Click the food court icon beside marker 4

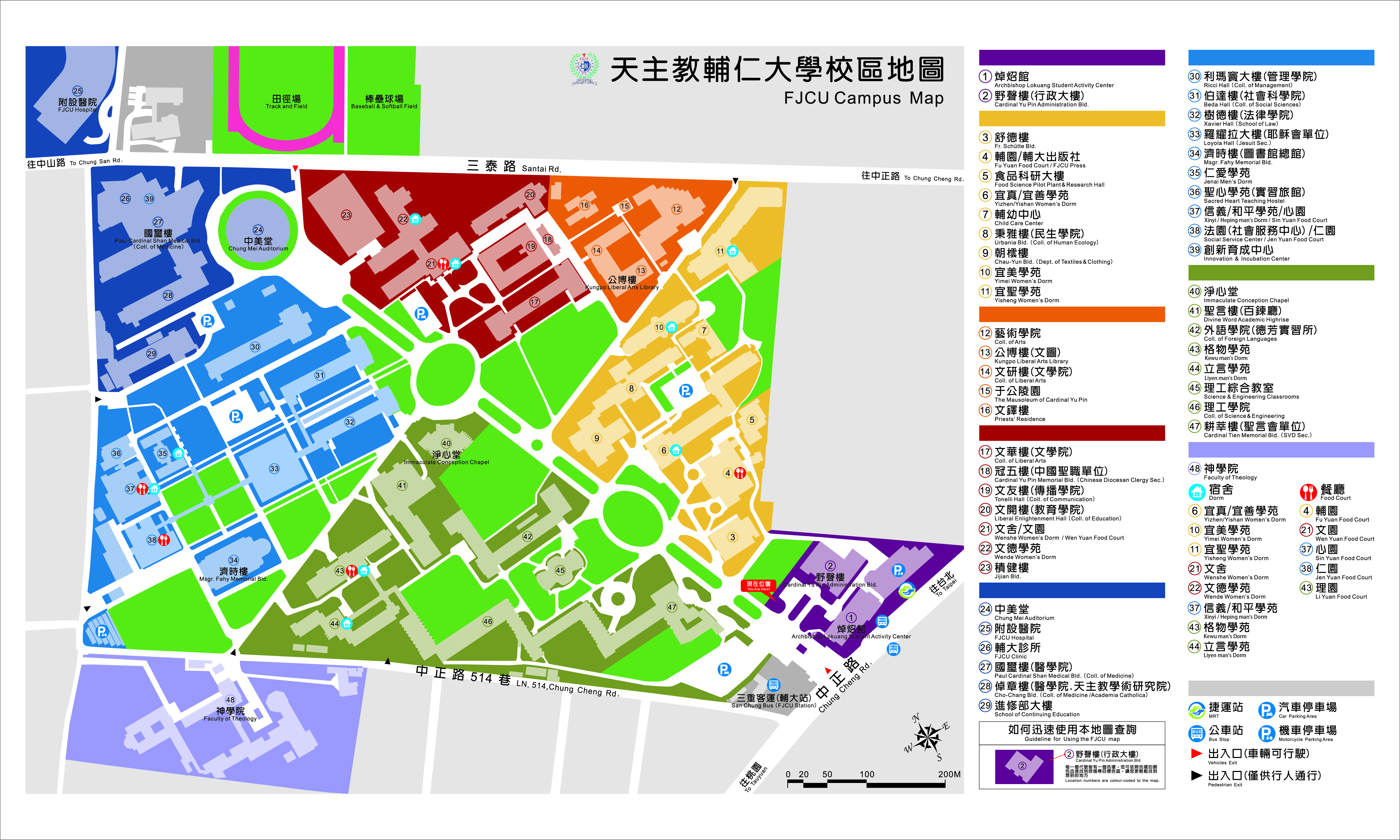[740, 473]
